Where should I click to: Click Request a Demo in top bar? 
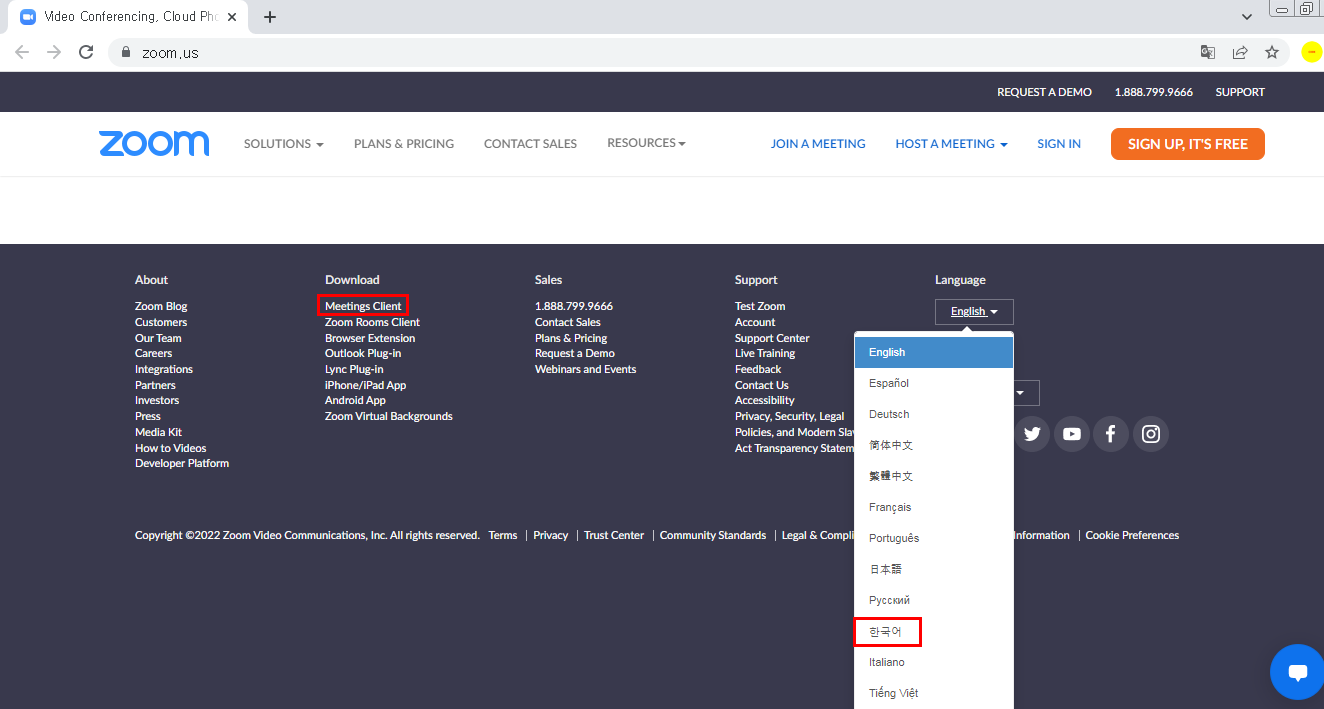[1044, 92]
